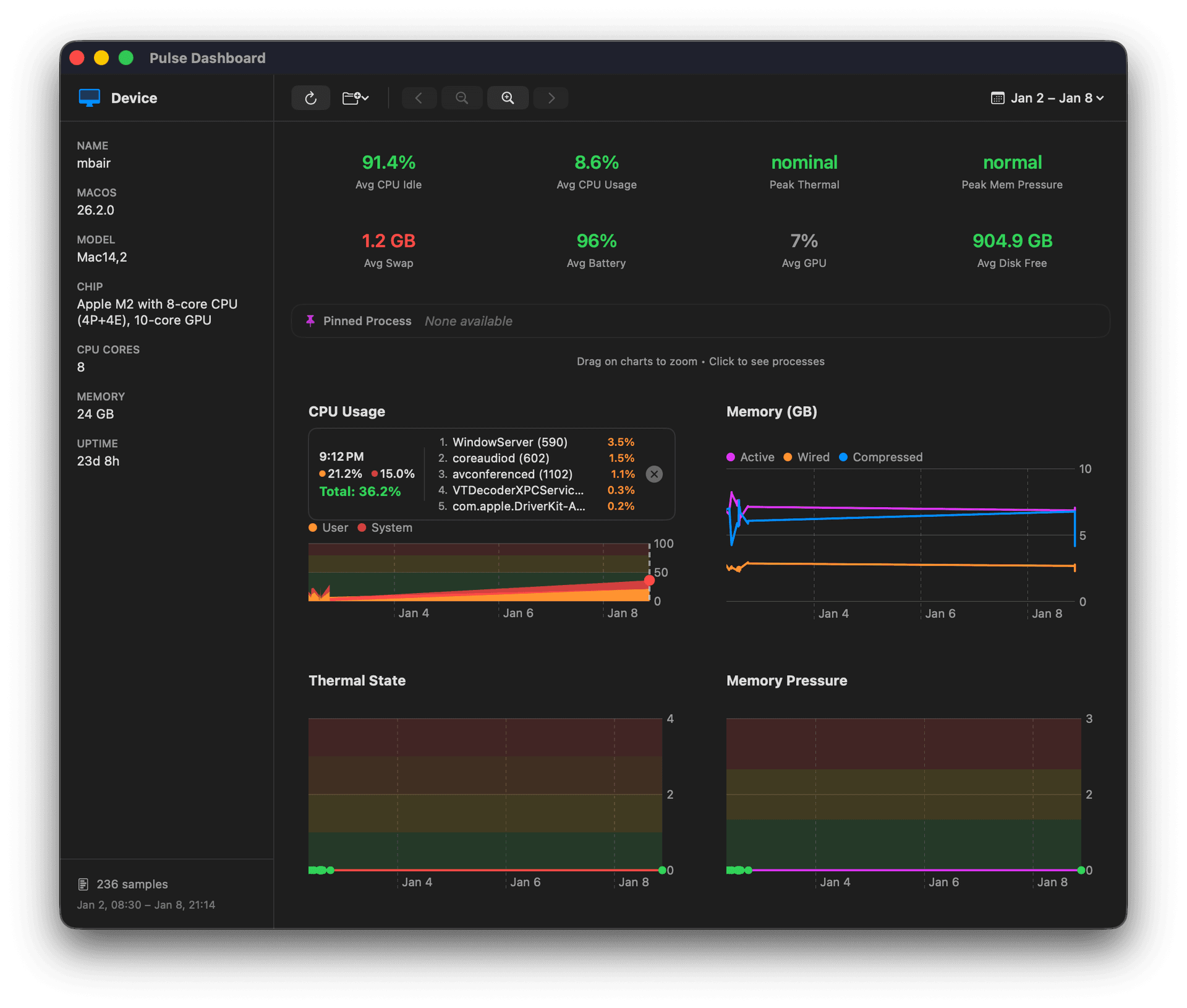Select Device in the sidebar
The image size is (1187, 1008).
134,97
